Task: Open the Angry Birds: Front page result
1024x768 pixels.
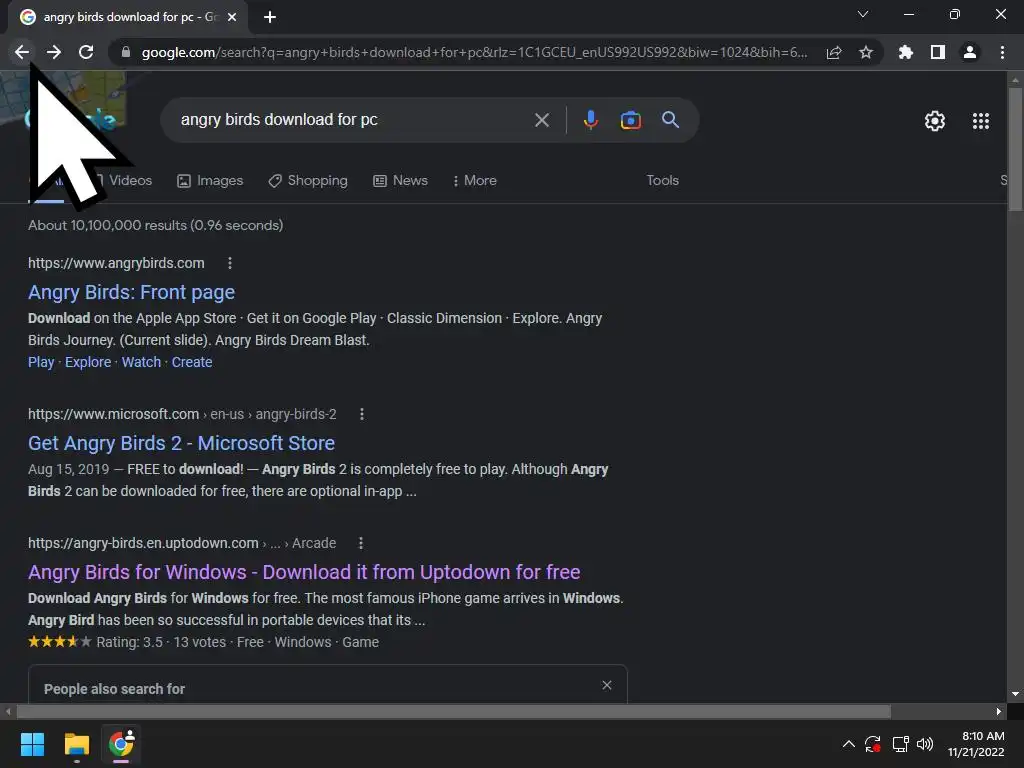Action: point(131,292)
